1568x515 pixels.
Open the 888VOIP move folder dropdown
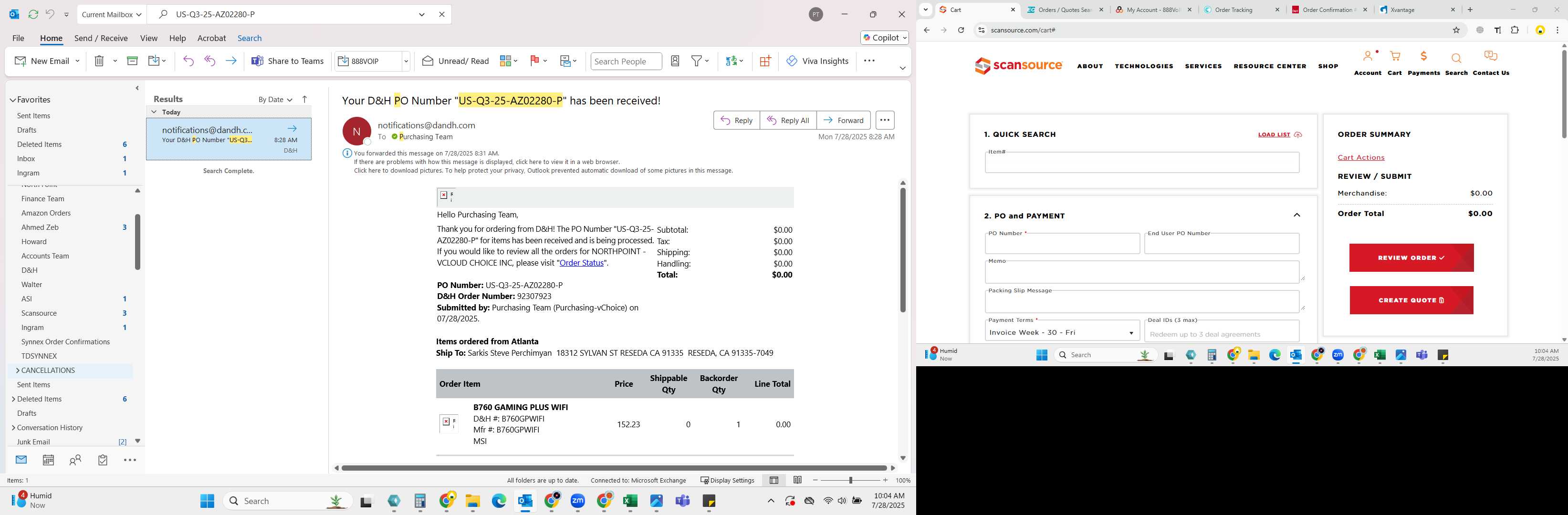click(406, 61)
